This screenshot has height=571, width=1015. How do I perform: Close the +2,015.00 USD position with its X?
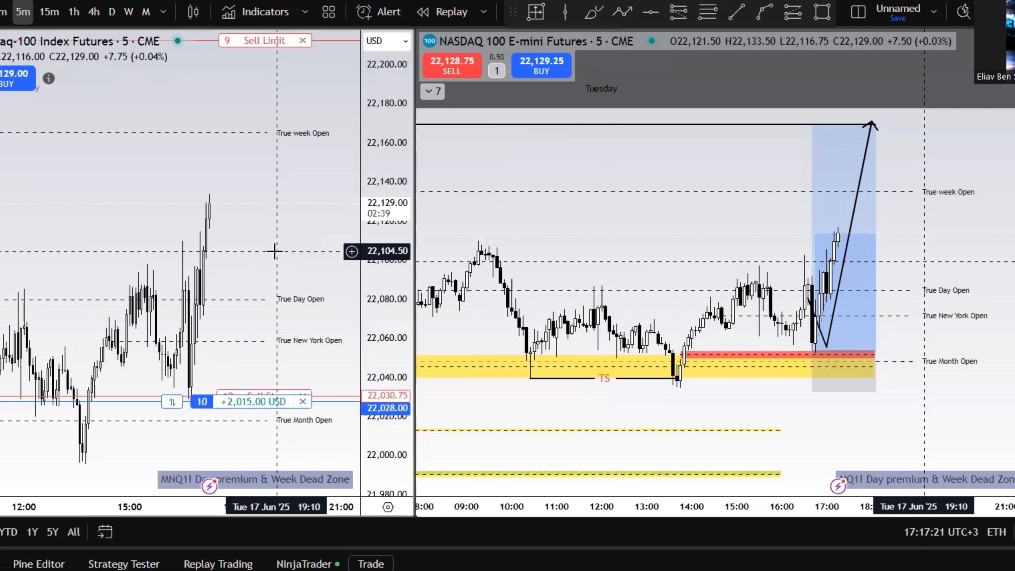pos(302,402)
